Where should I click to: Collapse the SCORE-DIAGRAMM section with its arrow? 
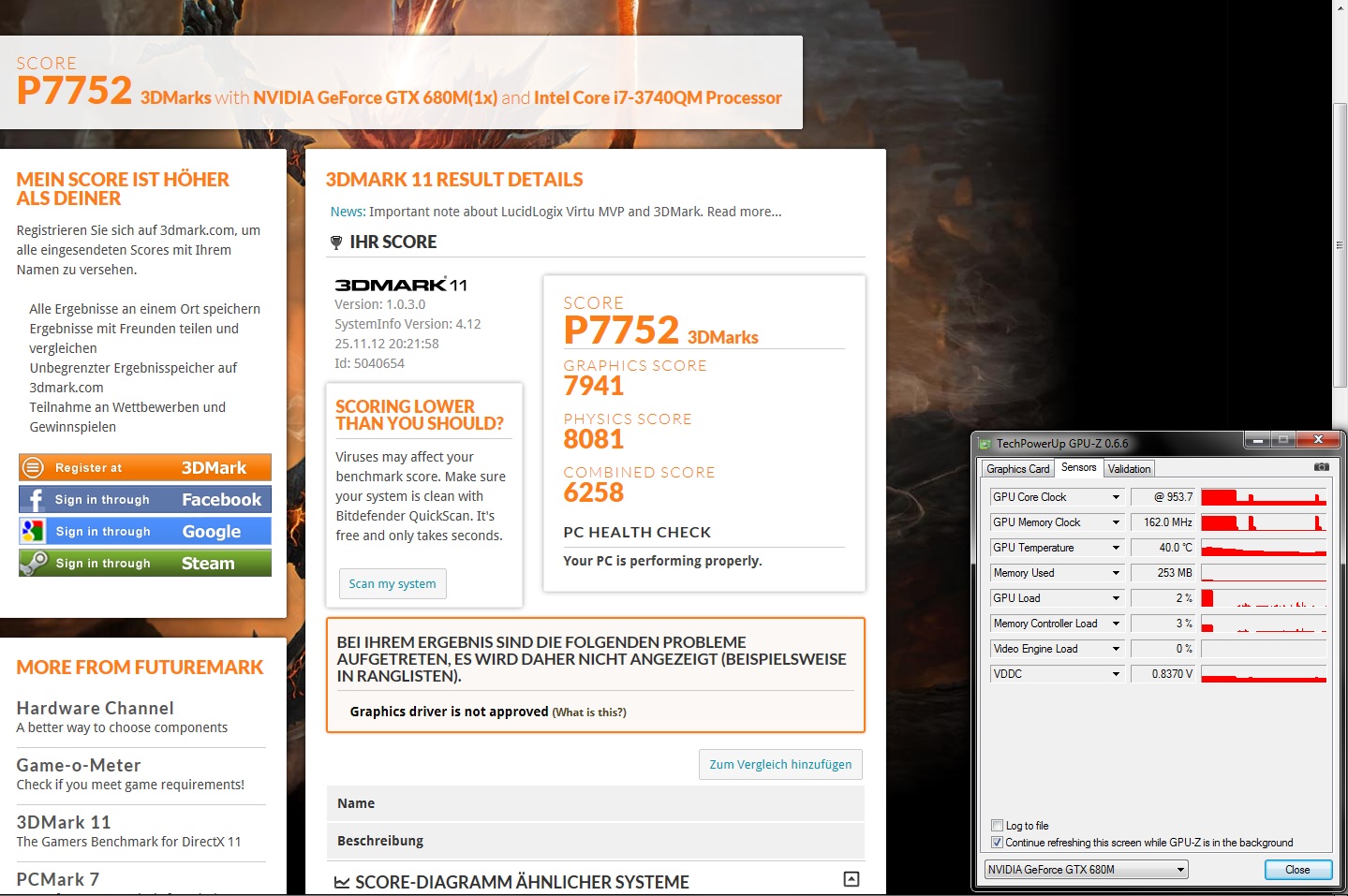point(852,879)
